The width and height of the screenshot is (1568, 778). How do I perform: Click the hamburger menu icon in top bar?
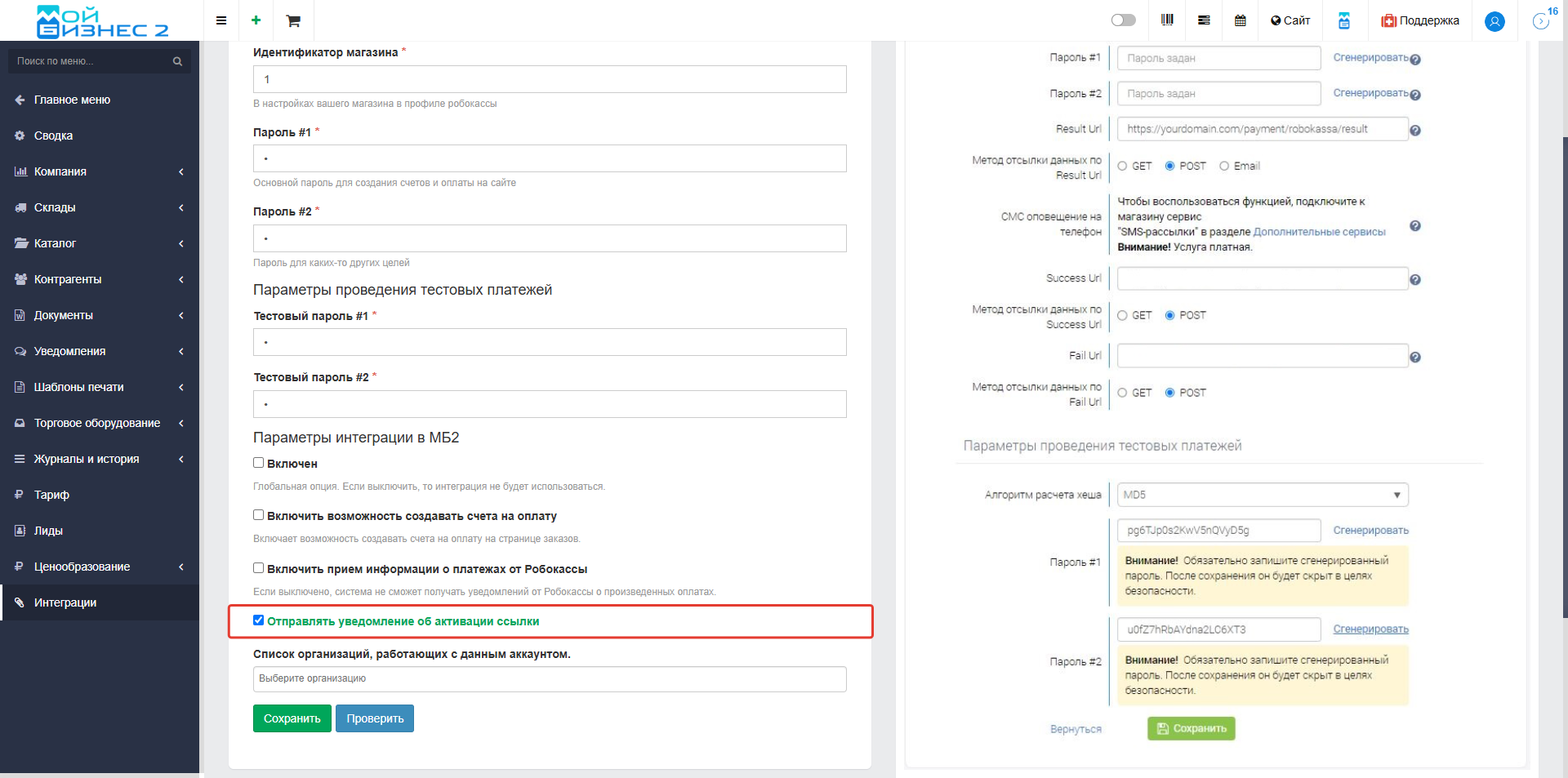coord(220,20)
